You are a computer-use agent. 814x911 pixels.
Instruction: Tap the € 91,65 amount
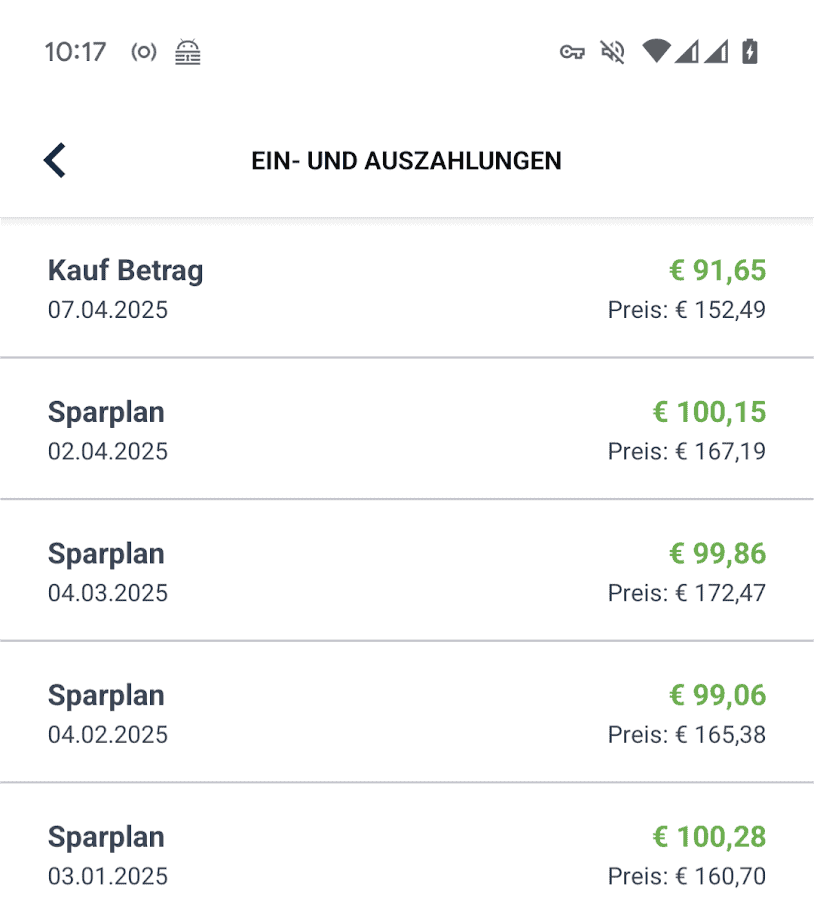(718, 270)
